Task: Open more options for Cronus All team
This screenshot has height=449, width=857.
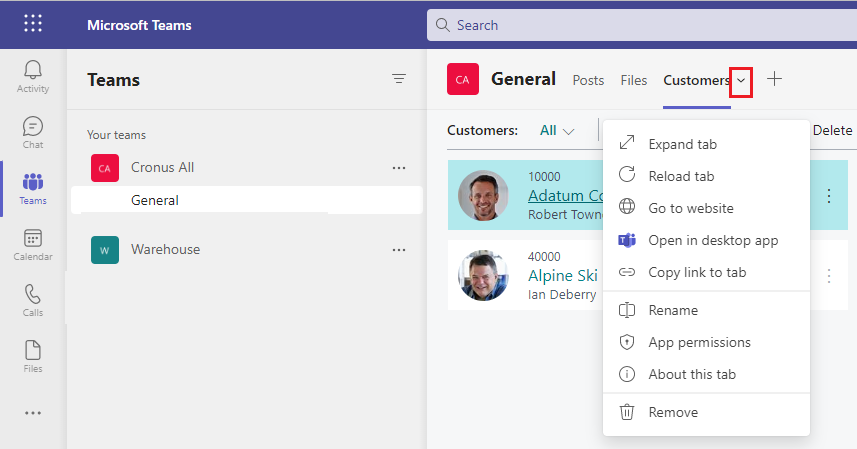Action: tap(399, 168)
